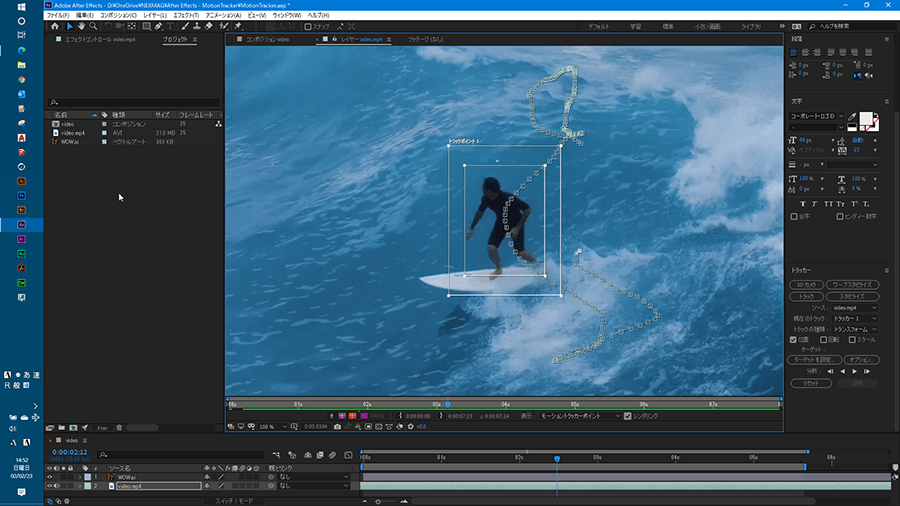Select the Hand tool in the toolbar
This screenshot has height=506, width=900.
click(x=80, y=26)
